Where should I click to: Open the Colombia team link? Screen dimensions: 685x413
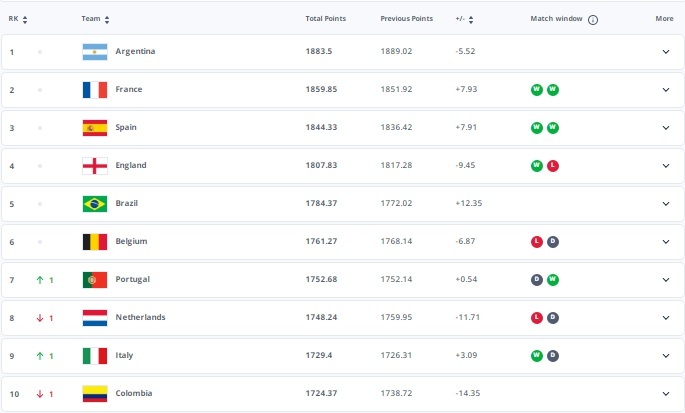tap(134, 393)
